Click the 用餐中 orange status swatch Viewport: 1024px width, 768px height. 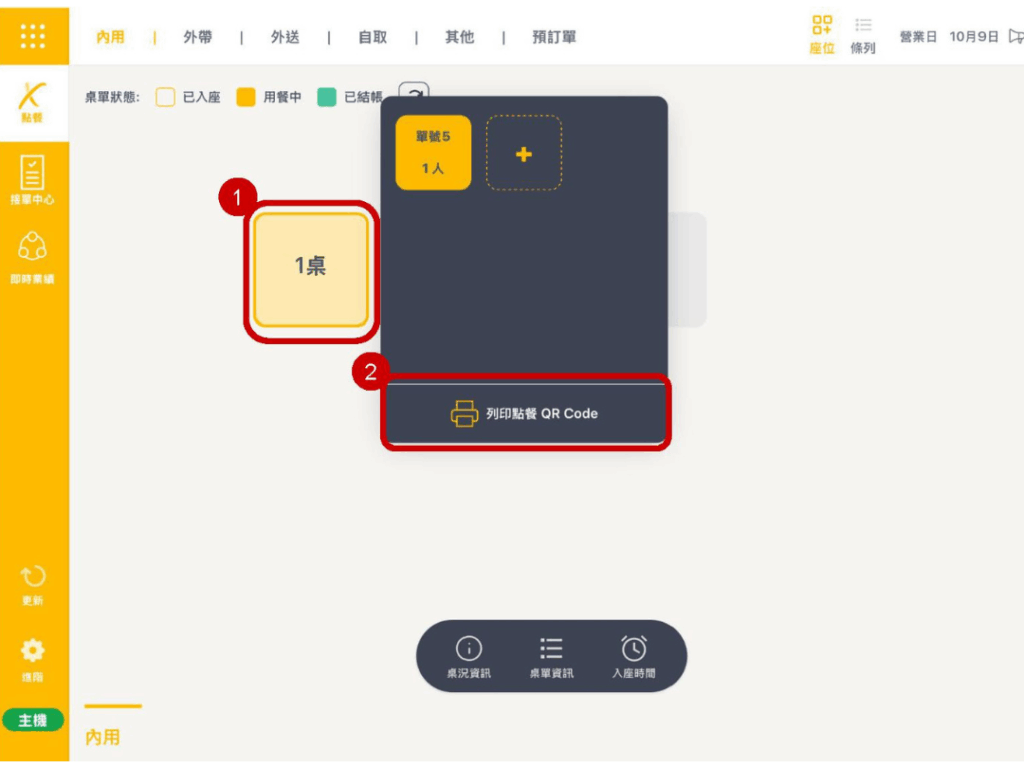click(246, 97)
